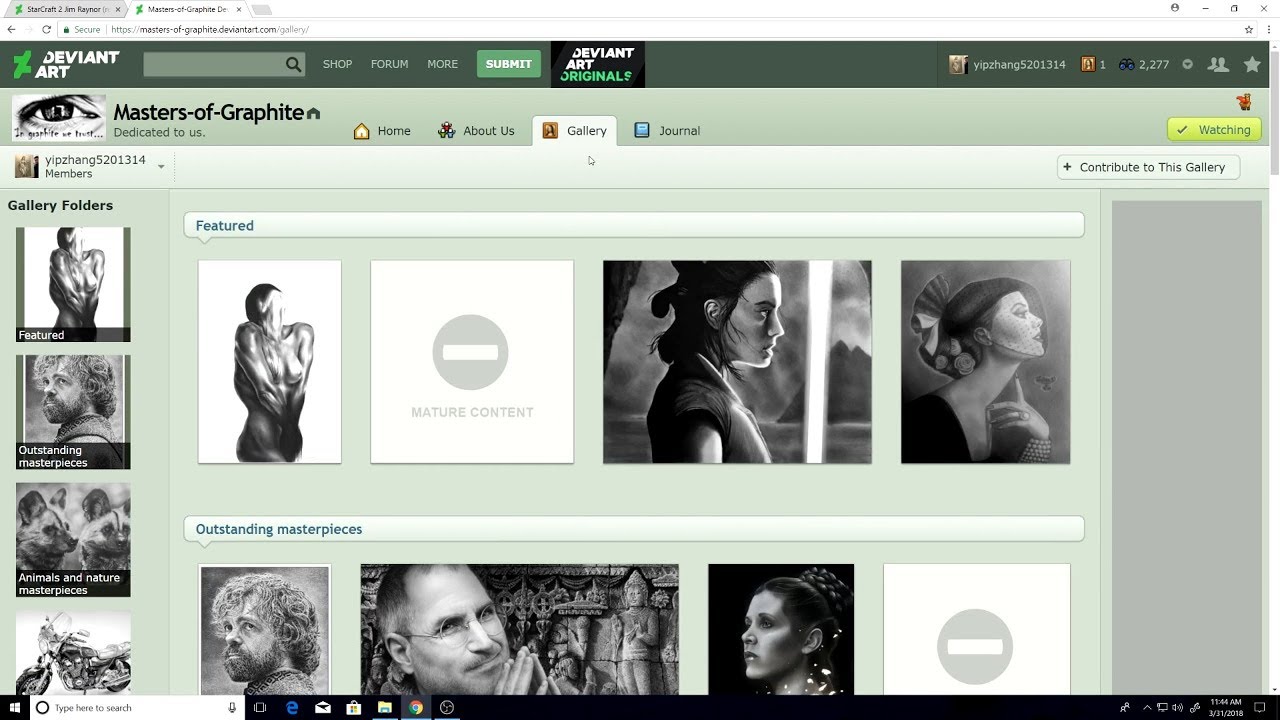Image resolution: width=1280 pixels, height=720 pixels.
Task: Open Windows Start menu
Action: [x=15, y=707]
